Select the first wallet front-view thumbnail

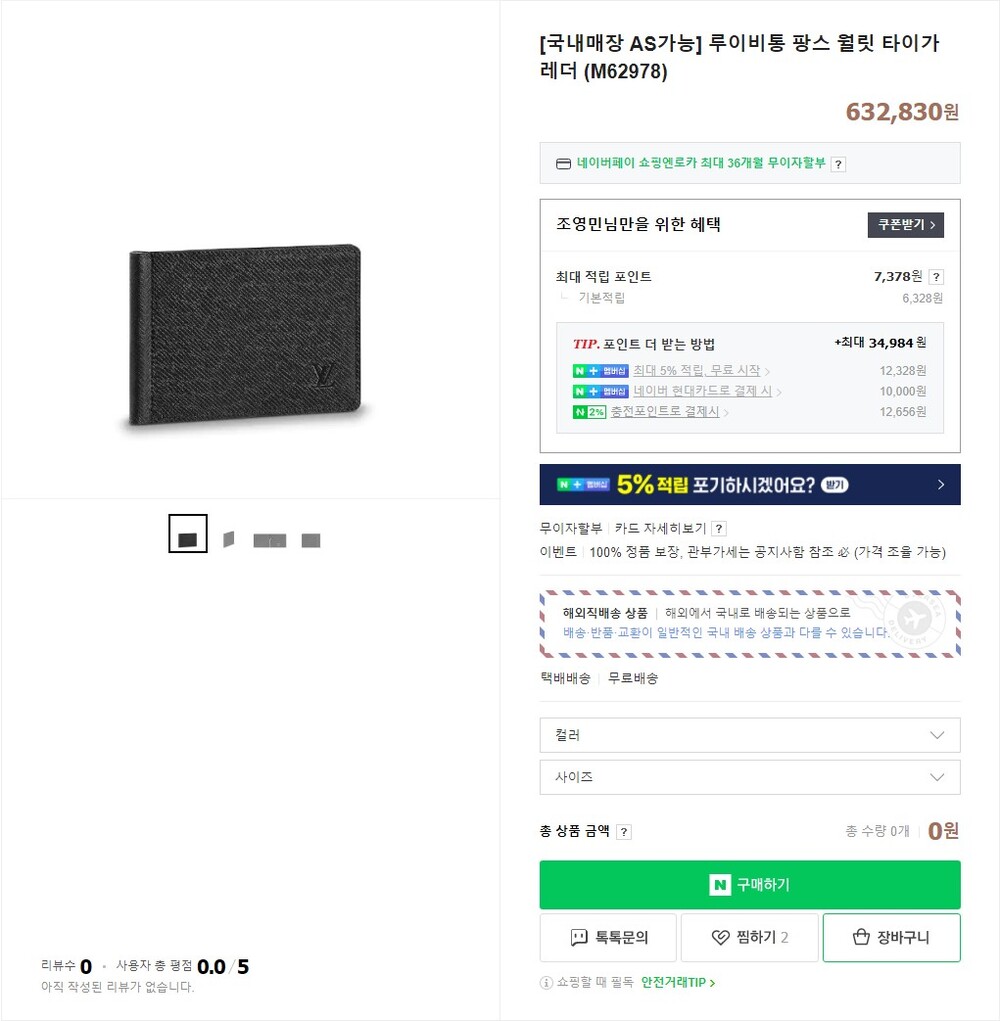[188, 534]
